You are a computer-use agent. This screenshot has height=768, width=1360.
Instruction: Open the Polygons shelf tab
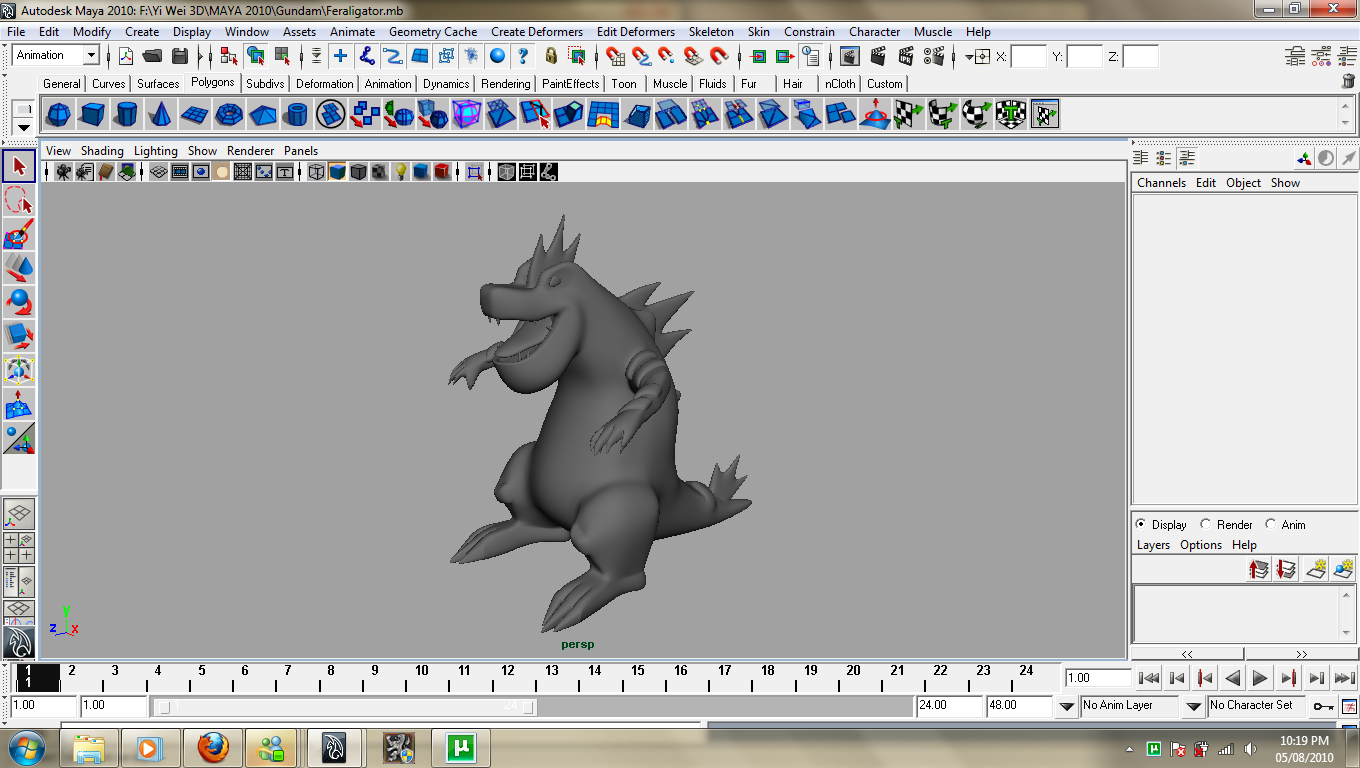(213, 83)
